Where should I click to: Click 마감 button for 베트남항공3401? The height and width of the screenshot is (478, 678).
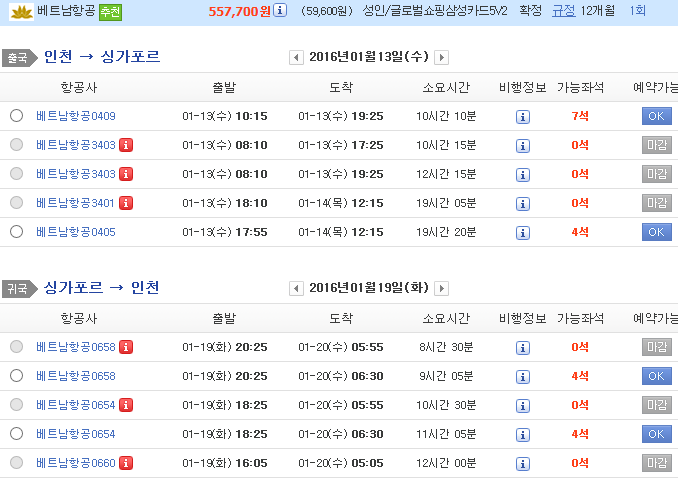656,203
